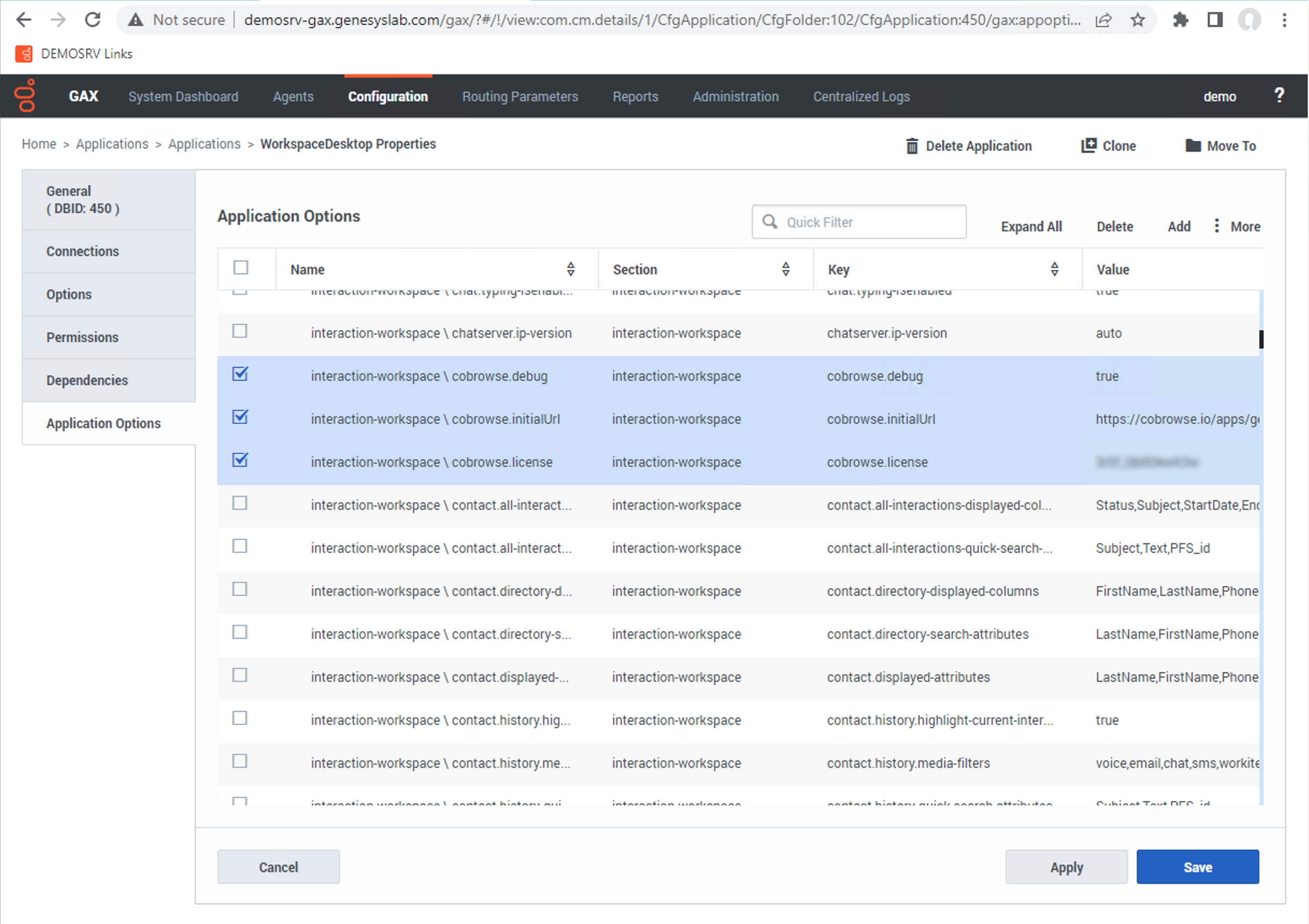Toggle the select-all header checkbox
Viewport: 1309px width, 924px height.
tap(240, 267)
